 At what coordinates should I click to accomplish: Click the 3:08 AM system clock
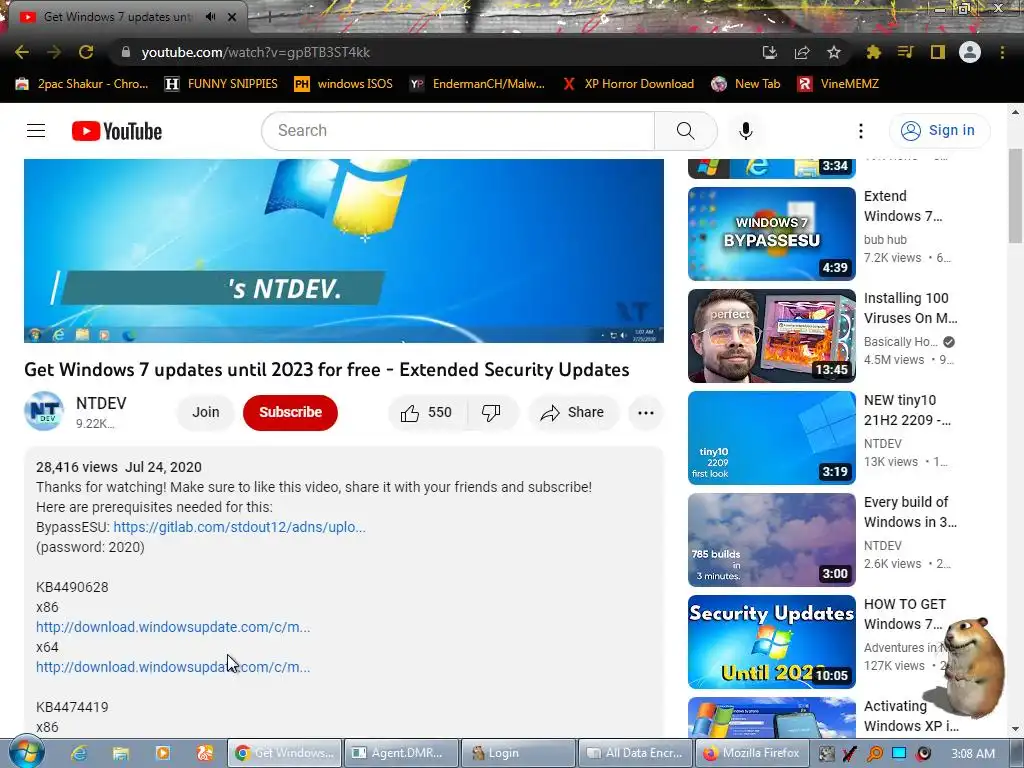[x=973, y=754]
